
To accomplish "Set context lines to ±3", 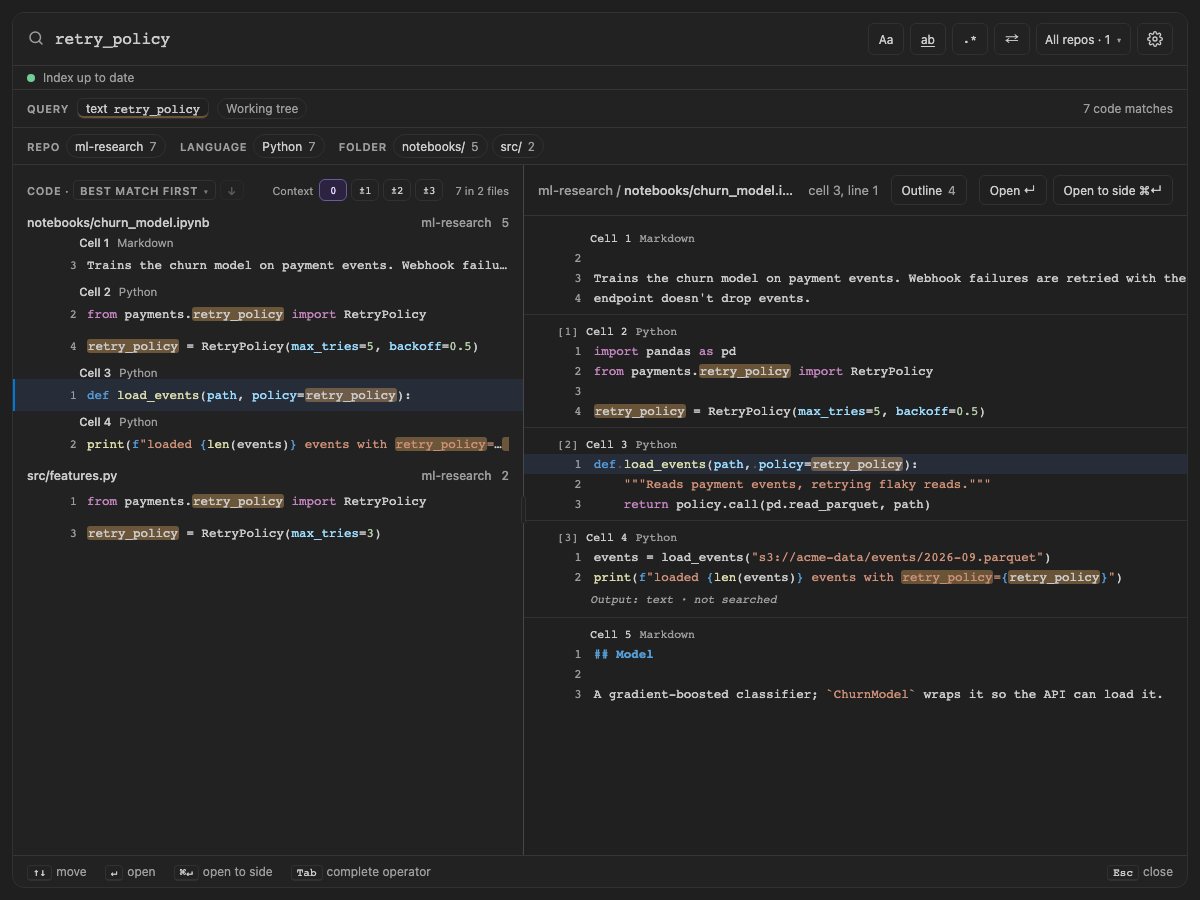I will pyautogui.click(x=429, y=191).
